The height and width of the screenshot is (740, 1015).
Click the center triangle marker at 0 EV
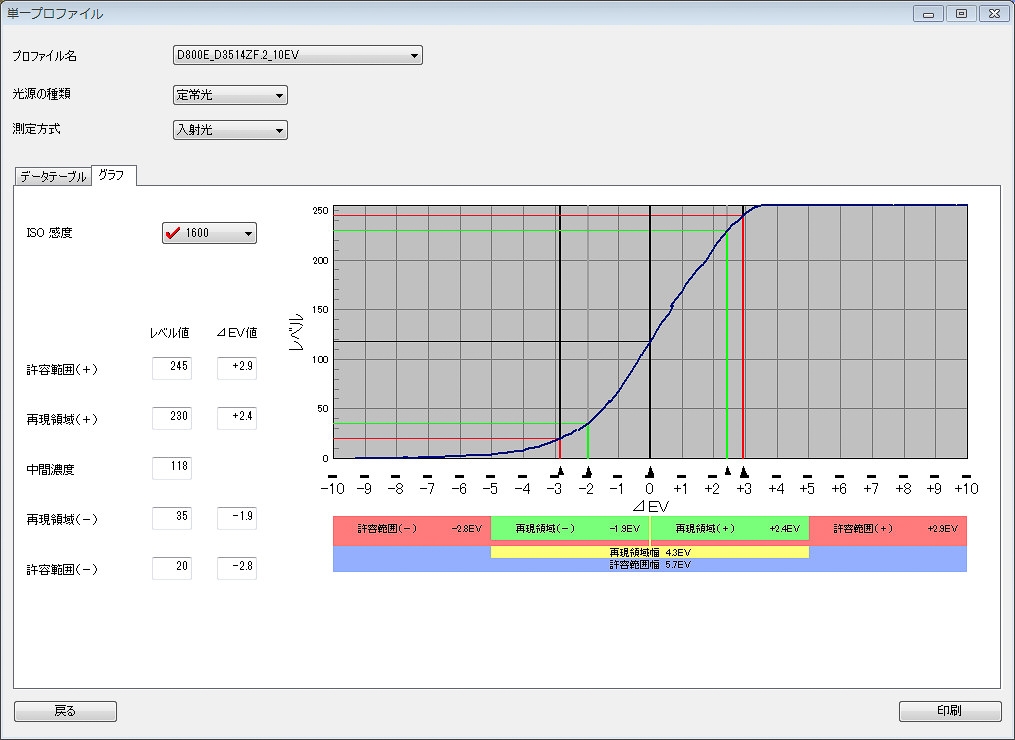(x=650, y=471)
